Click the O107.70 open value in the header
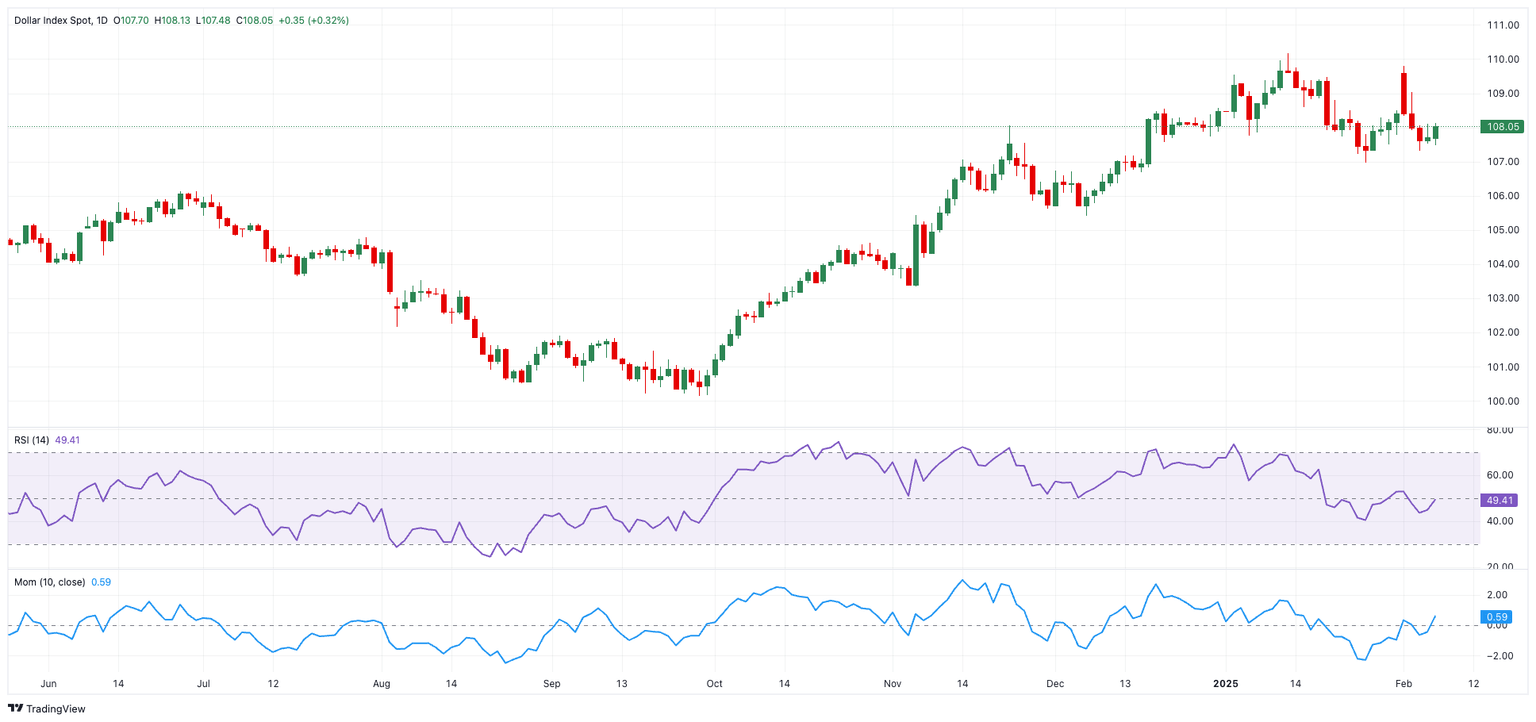1536x722 pixels. click(x=131, y=20)
